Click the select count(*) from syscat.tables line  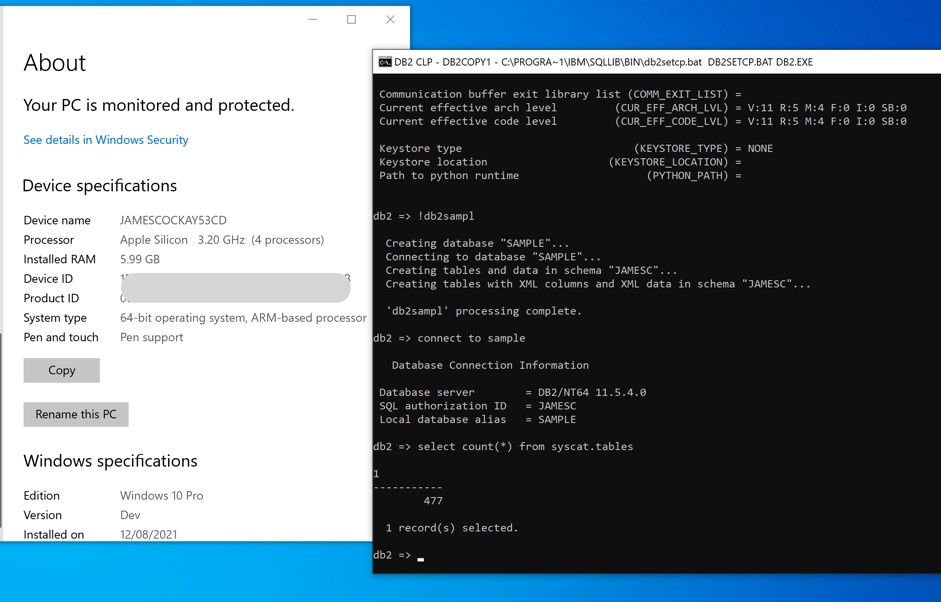503,447
